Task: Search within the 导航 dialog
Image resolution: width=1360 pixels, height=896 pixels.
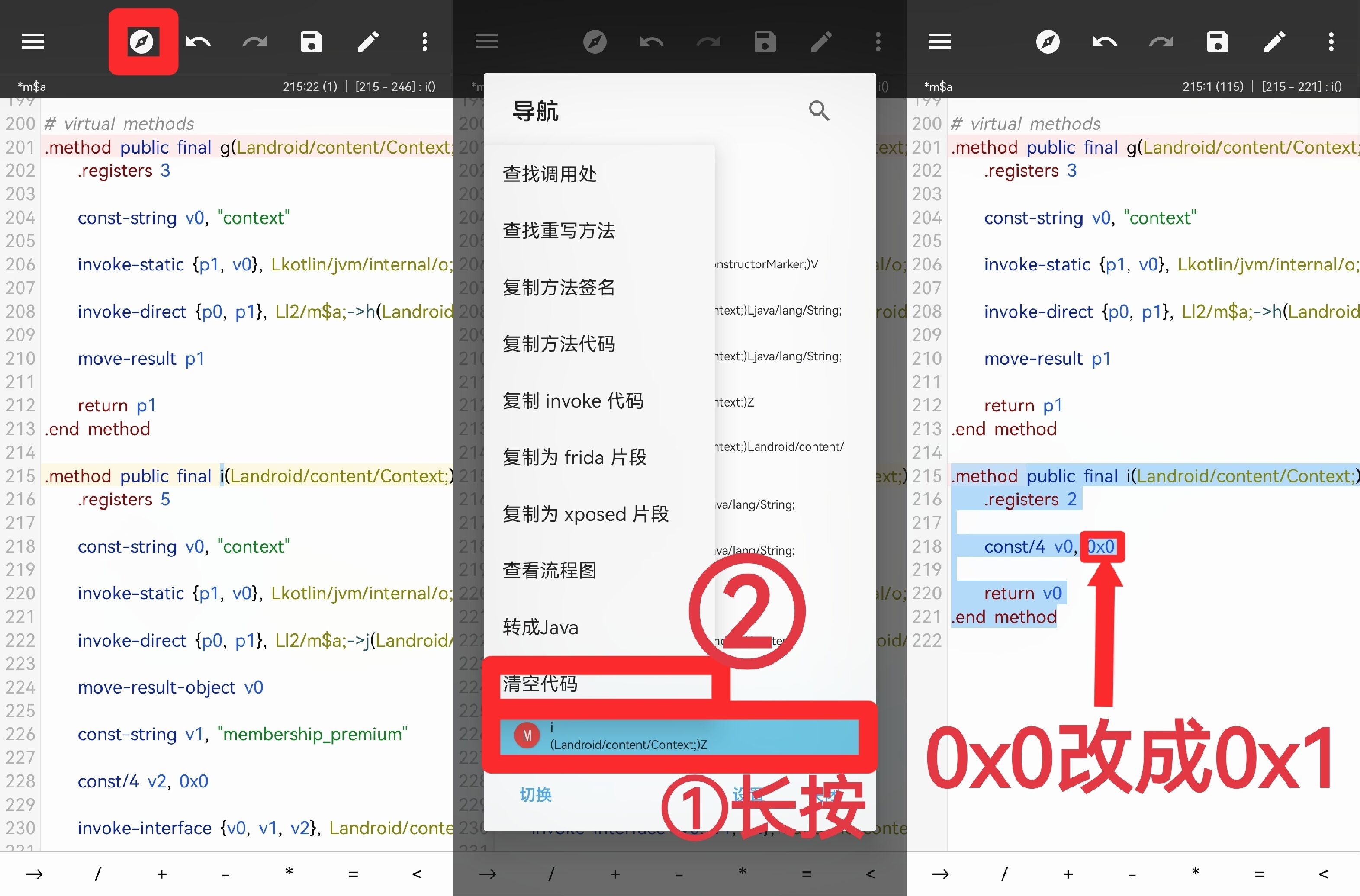Action: [819, 110]
